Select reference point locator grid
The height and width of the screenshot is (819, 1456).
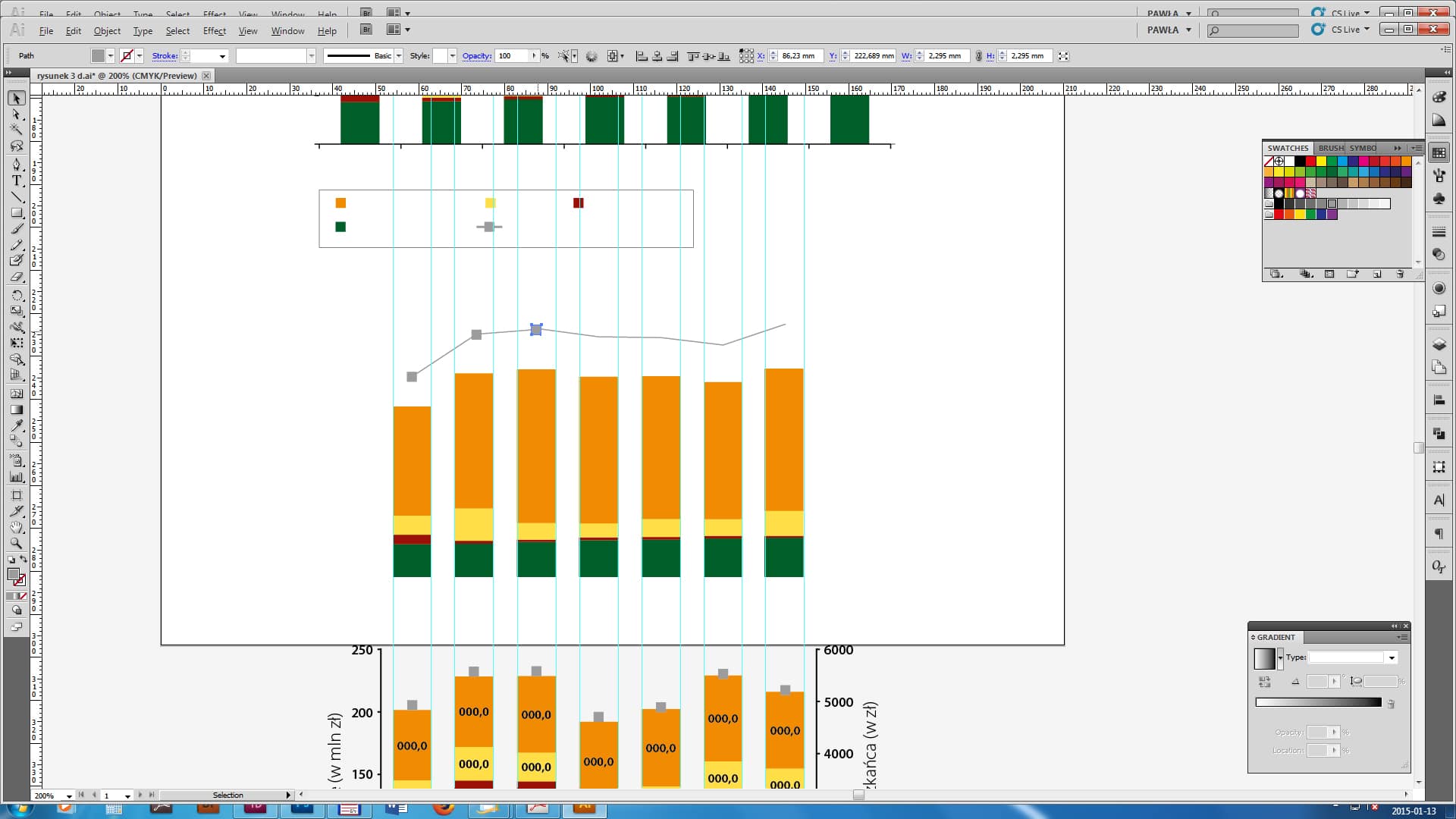click(746, 56)
